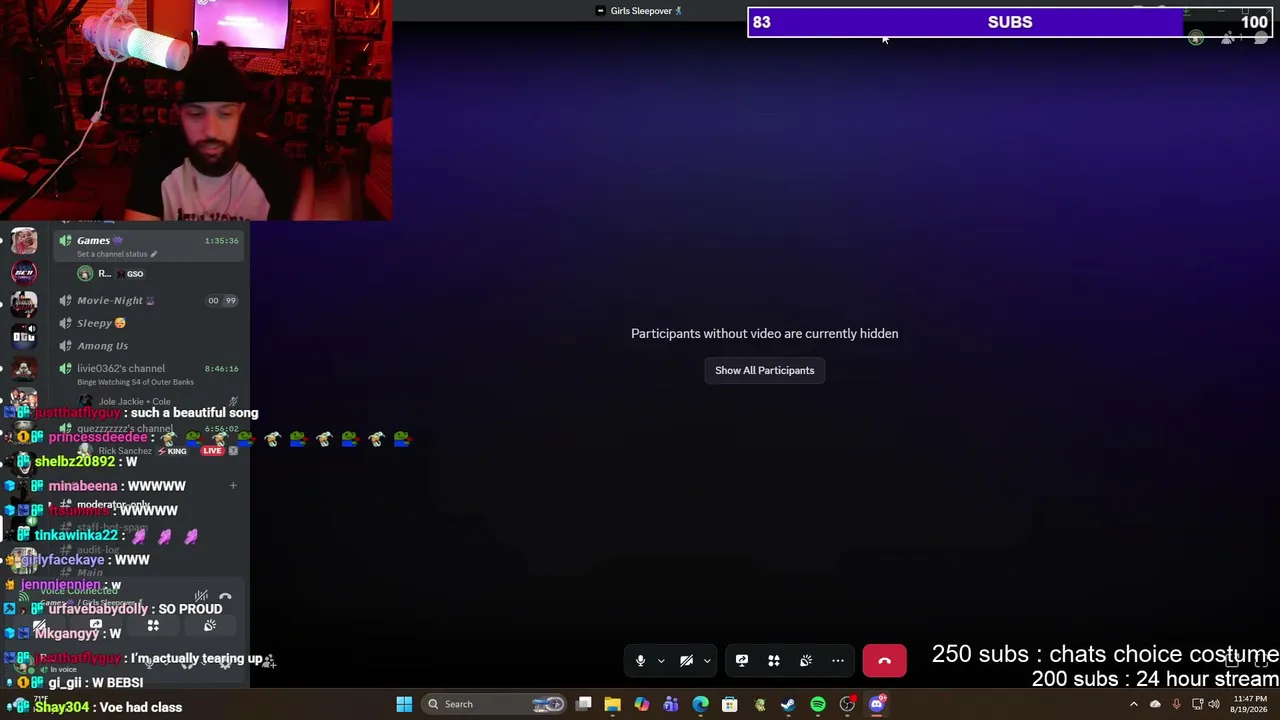Image resolution: width=1280 pixels, height=720 pixels.
Task: Click Show All Participants button
Action: pos(765,370)
